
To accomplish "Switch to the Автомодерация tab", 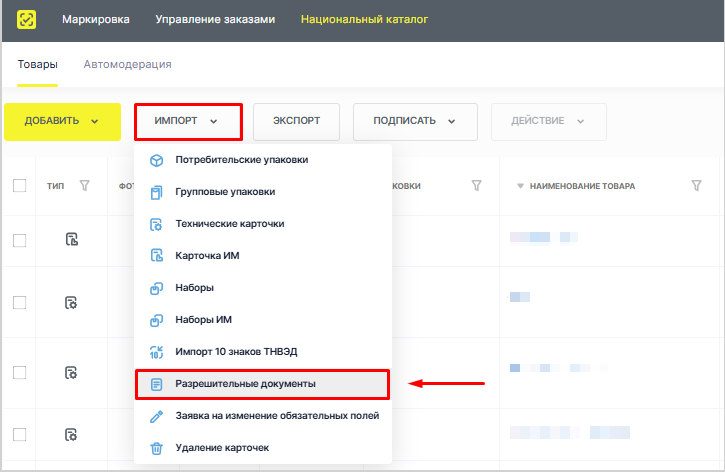I will [128, 64].
